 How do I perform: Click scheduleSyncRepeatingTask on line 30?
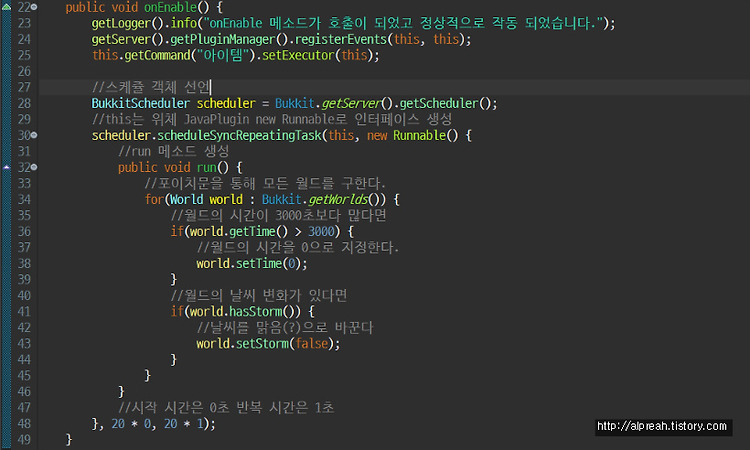(x=239, y=135)
